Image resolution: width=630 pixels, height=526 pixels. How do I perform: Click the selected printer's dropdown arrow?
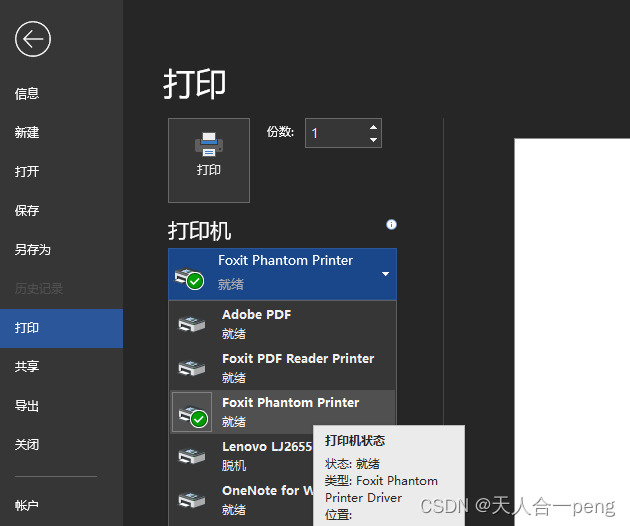pyautogui.click(x=385, y=274)
